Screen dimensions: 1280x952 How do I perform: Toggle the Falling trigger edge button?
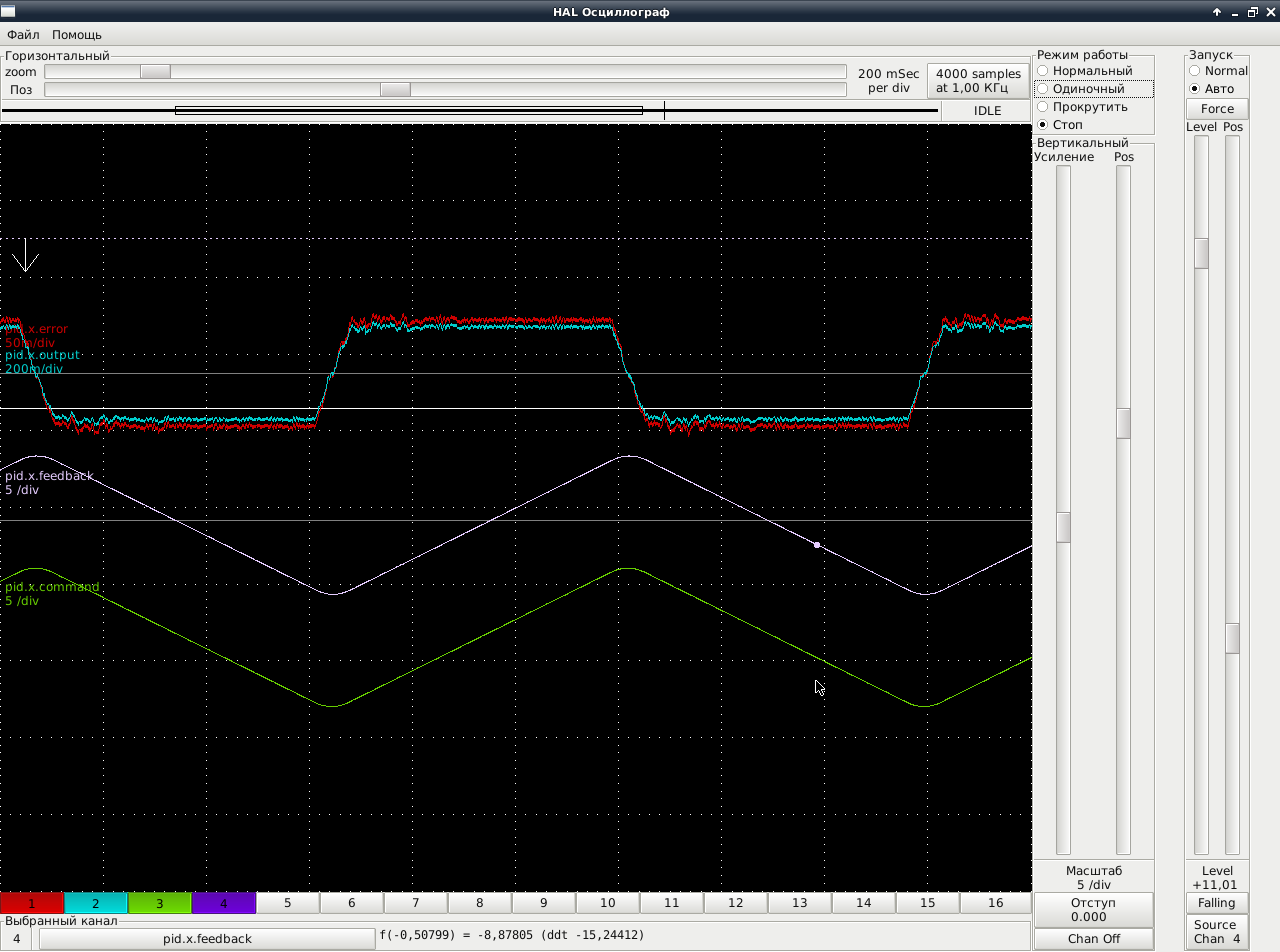tap(1217, 903)
